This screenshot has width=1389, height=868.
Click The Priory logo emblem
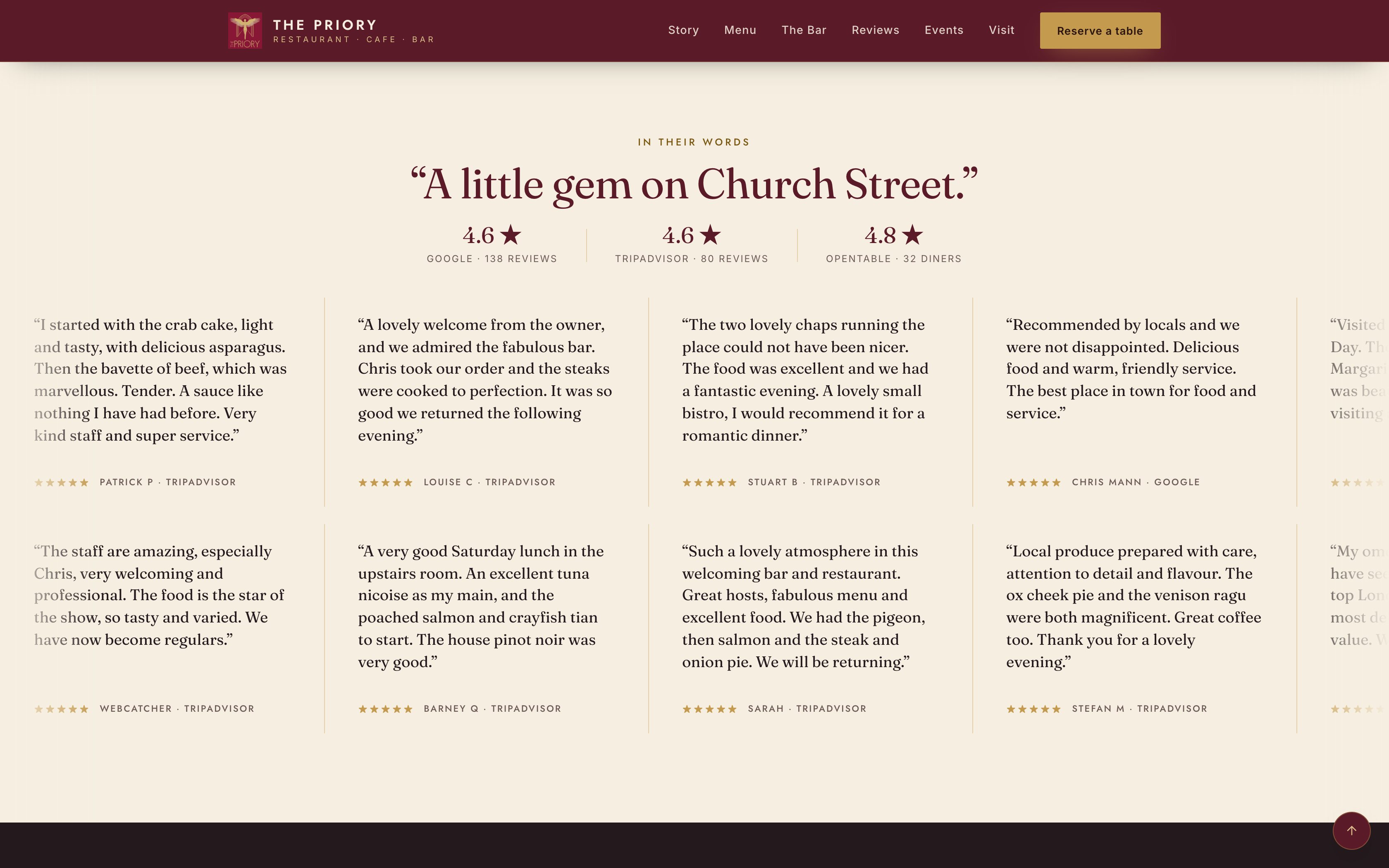coord(245,31)
